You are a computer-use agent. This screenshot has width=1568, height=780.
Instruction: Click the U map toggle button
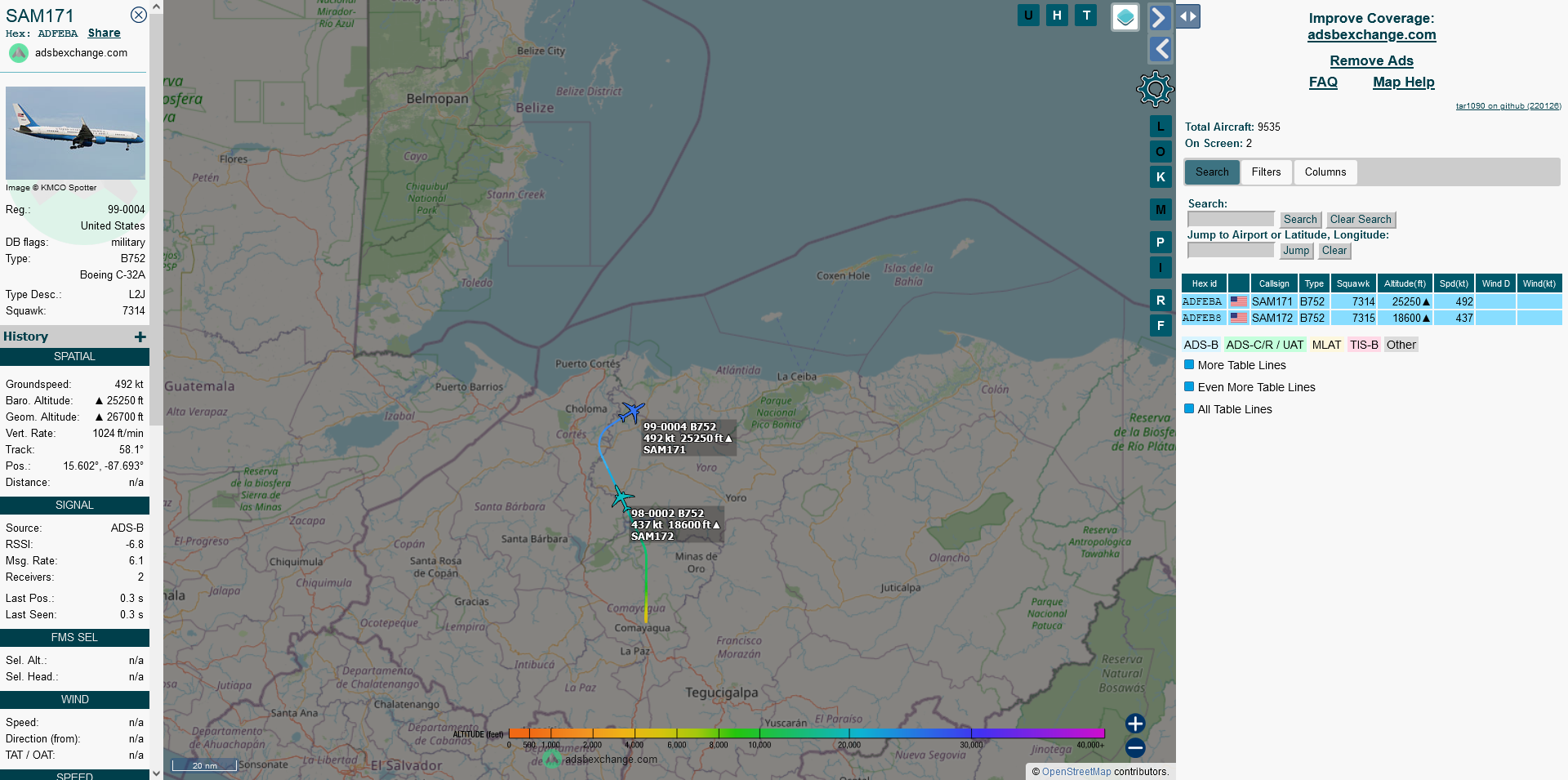tap(1028, 15)
